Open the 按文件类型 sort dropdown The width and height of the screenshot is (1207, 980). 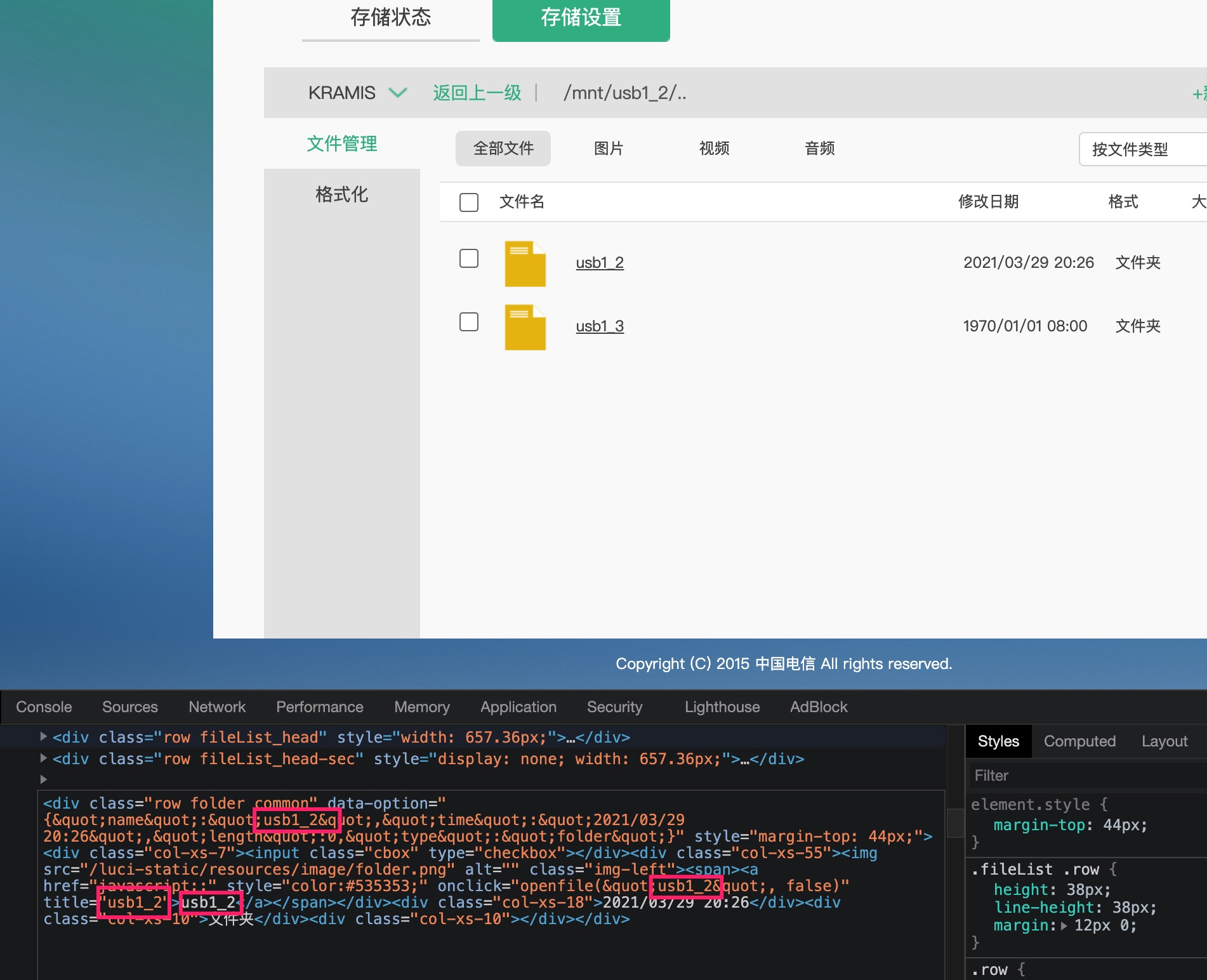click(1142, 149)
